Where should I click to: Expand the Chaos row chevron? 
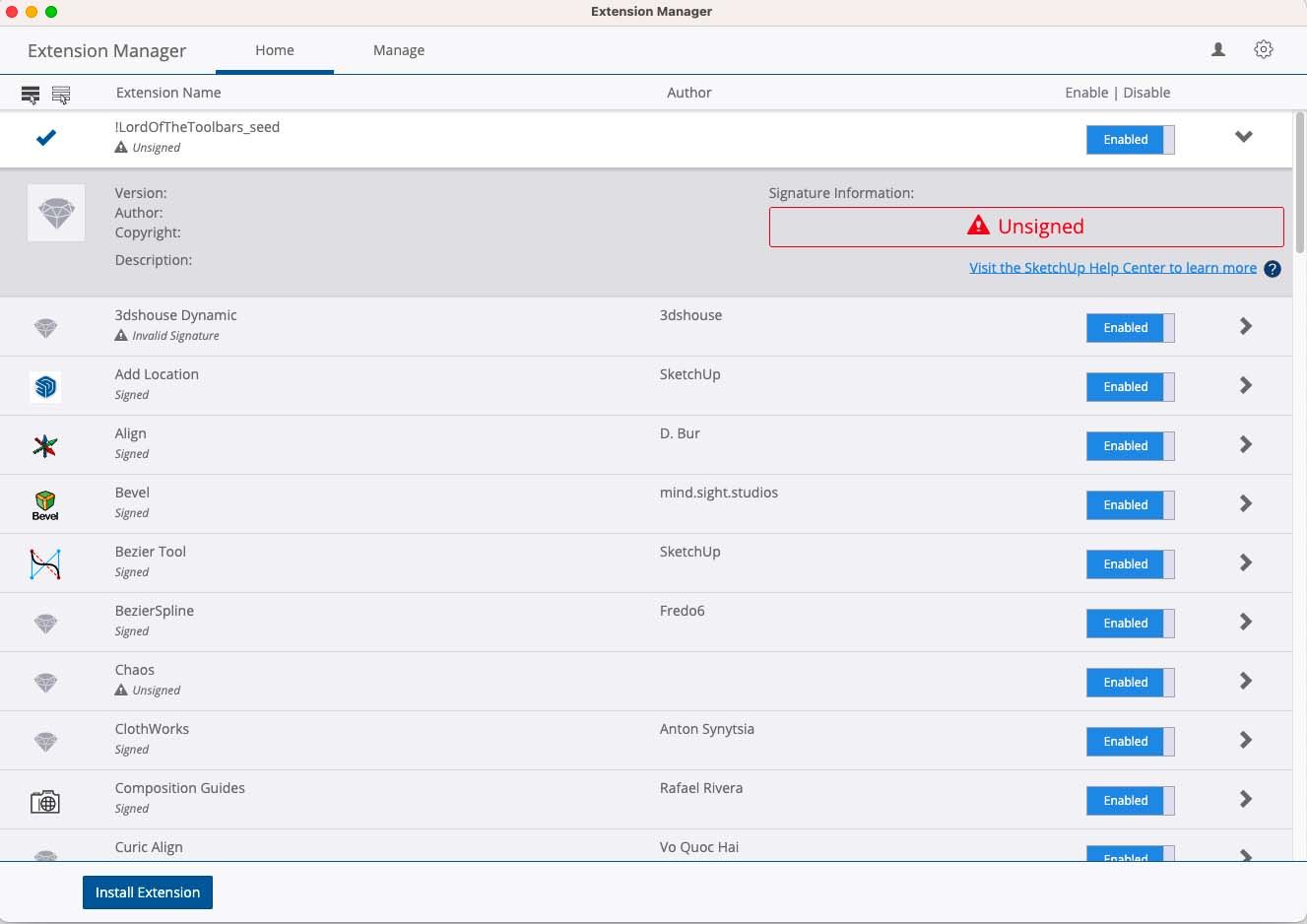(1246, 681)
